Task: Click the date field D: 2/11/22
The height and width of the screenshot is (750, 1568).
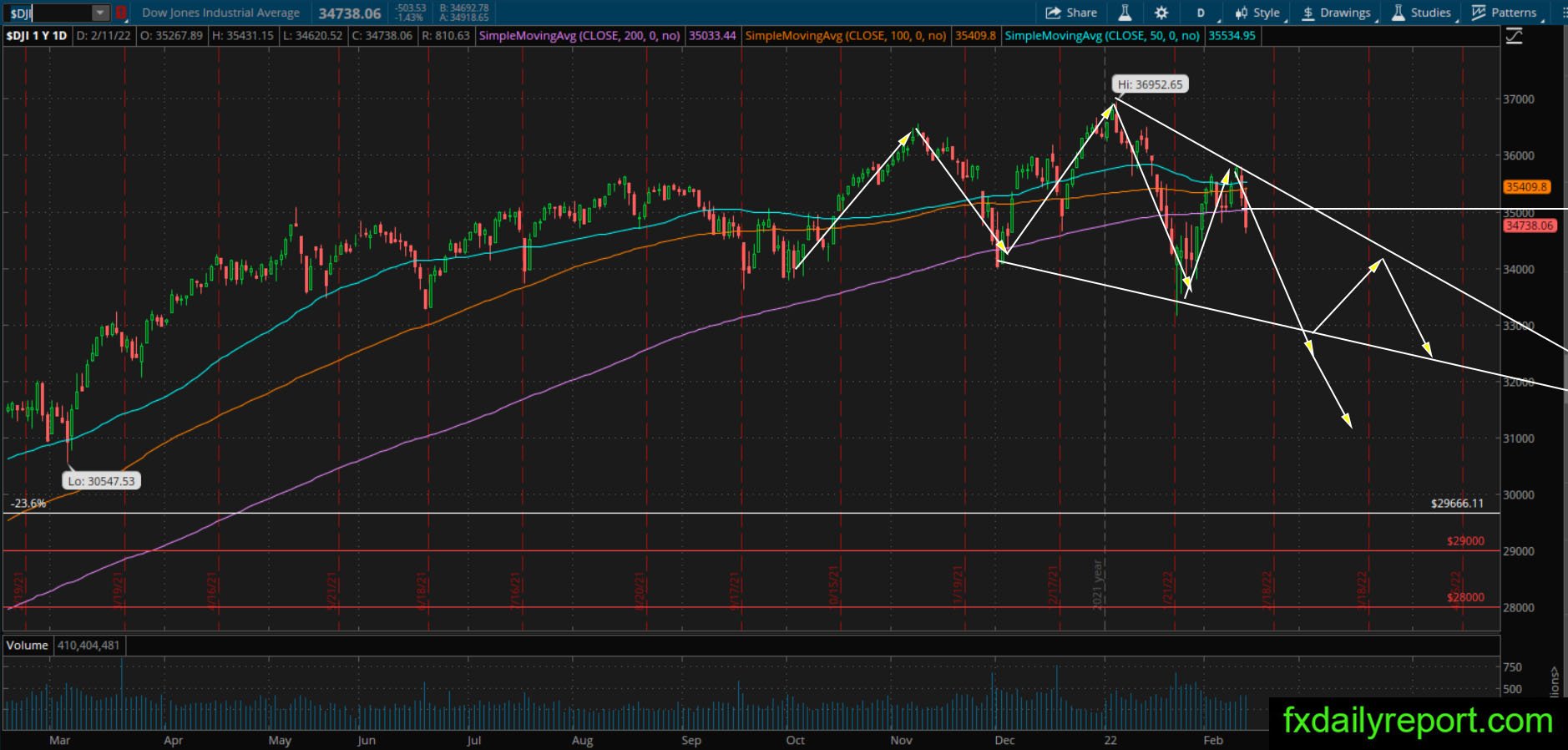Action: [x=104, y=36]
